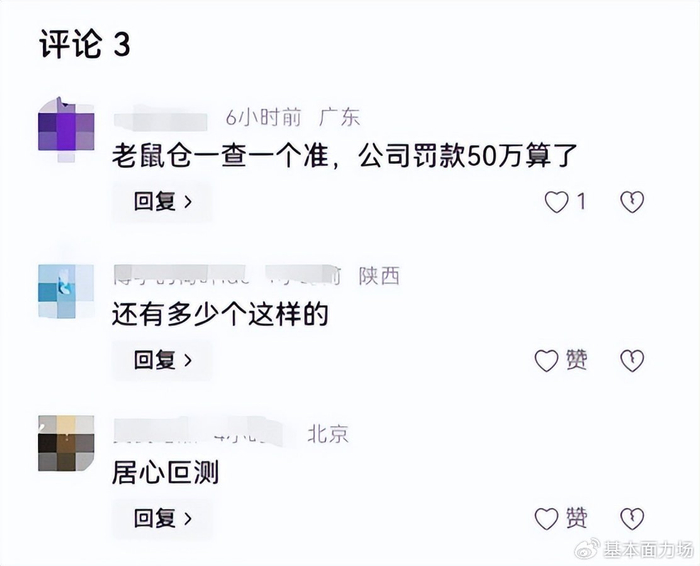Select the 评论 3 comments header

click(85, 44)
